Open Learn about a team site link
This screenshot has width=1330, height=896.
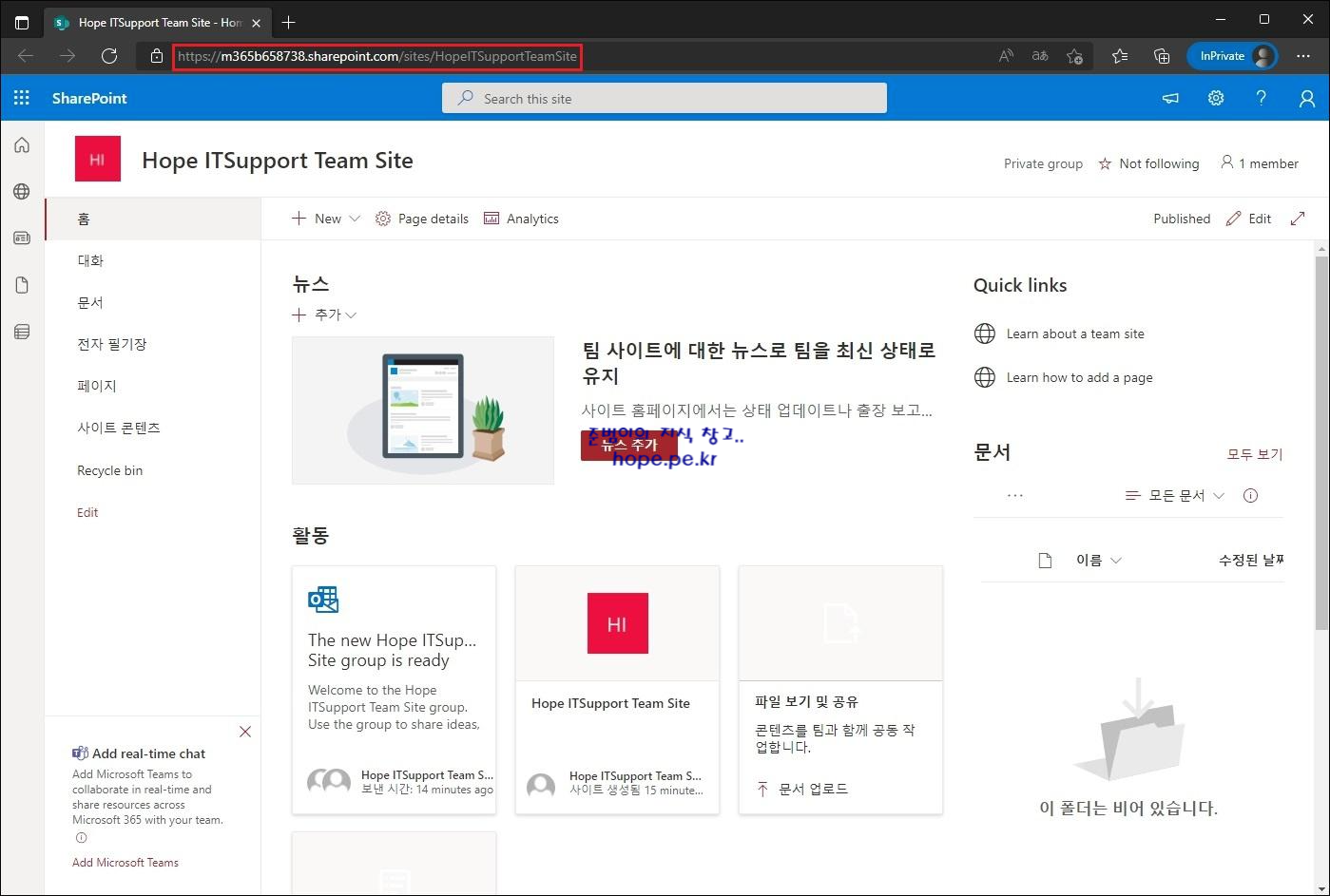click(1075, 334)
